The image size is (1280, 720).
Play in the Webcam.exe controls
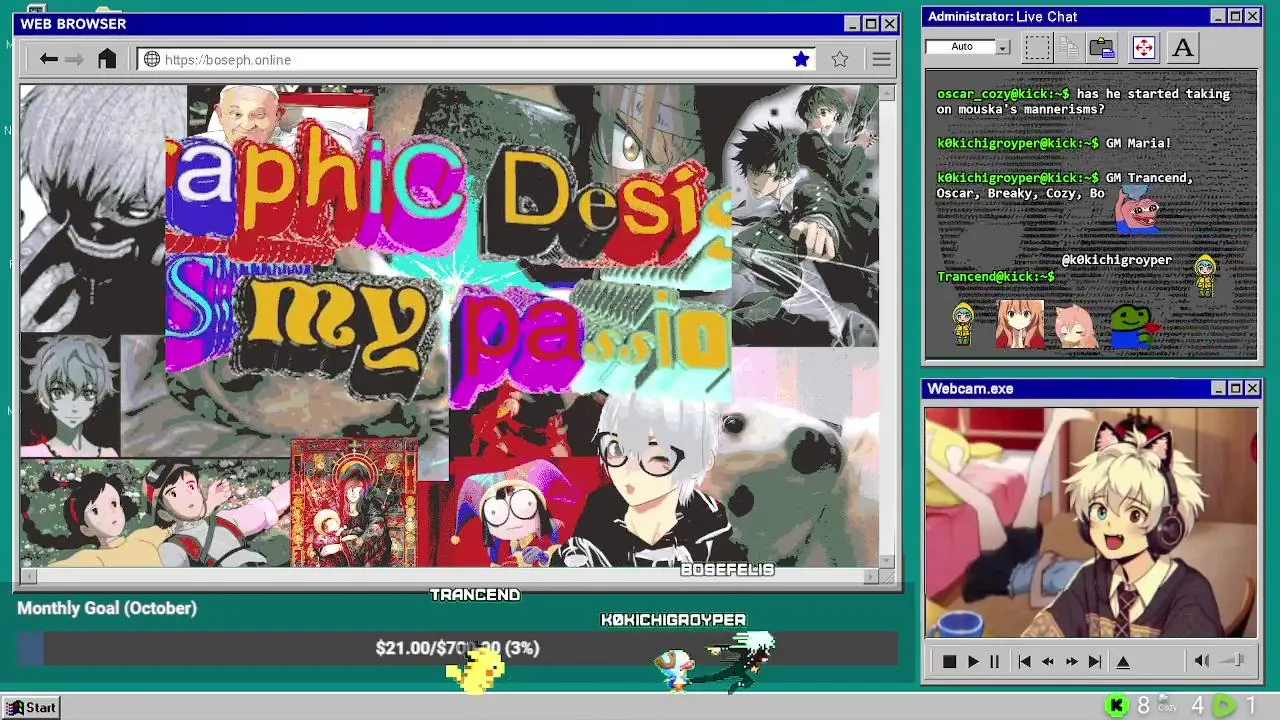972,661
